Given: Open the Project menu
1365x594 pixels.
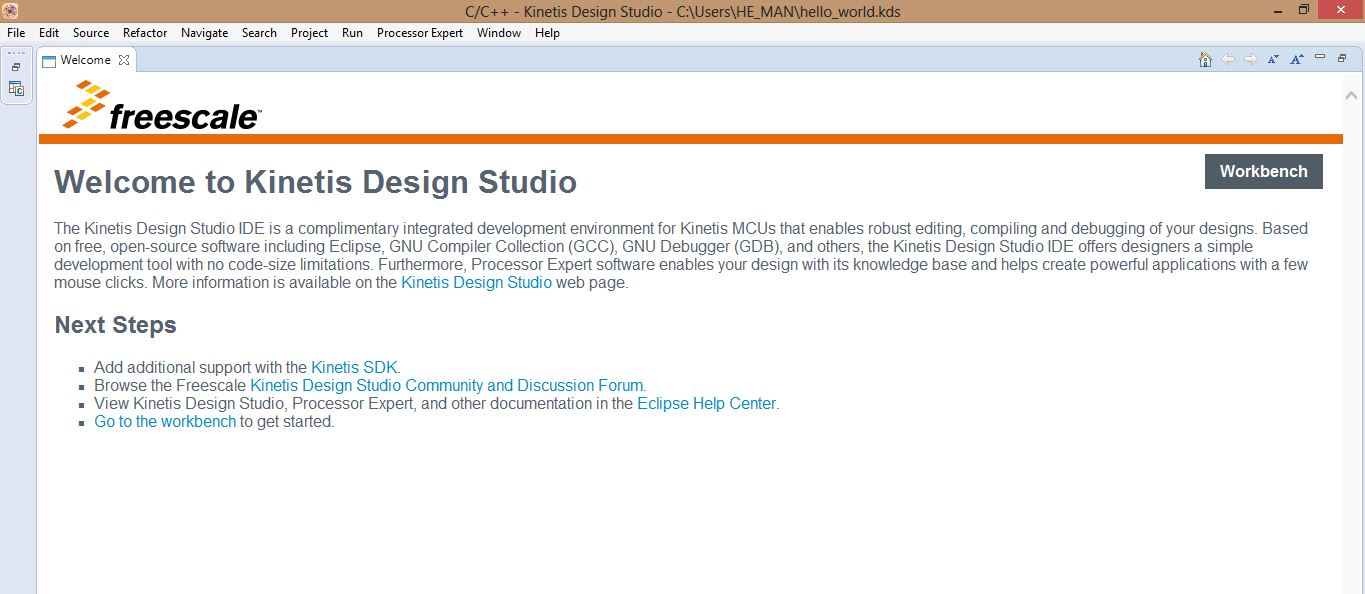Looking at the screenshot, I should [x=309, y=33].
